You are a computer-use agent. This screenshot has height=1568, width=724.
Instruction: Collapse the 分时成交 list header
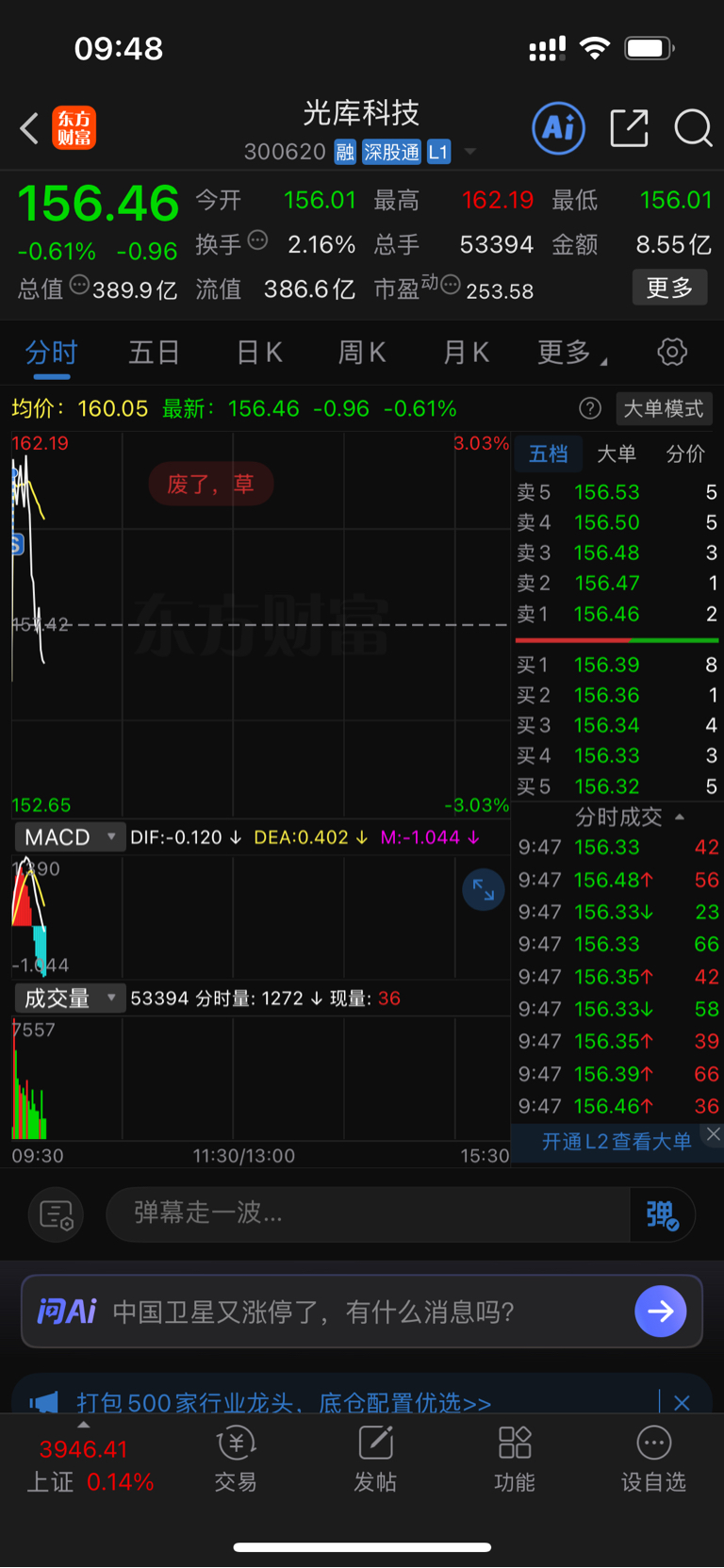pyautogui.click(x=629, y=817)
